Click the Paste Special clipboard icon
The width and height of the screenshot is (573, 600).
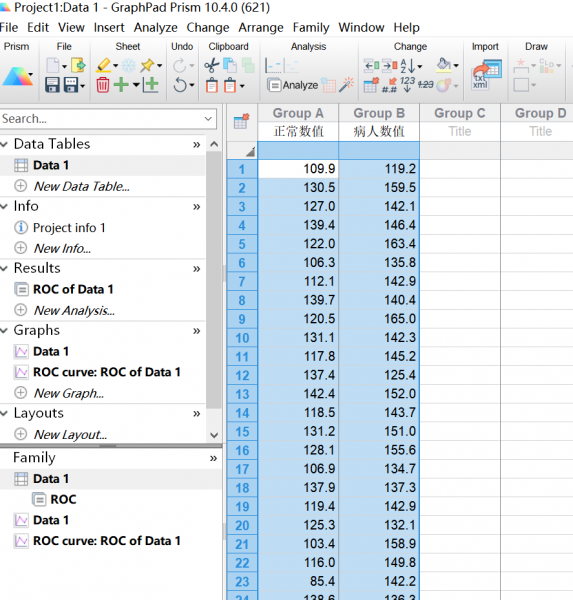tap(230, 85)
